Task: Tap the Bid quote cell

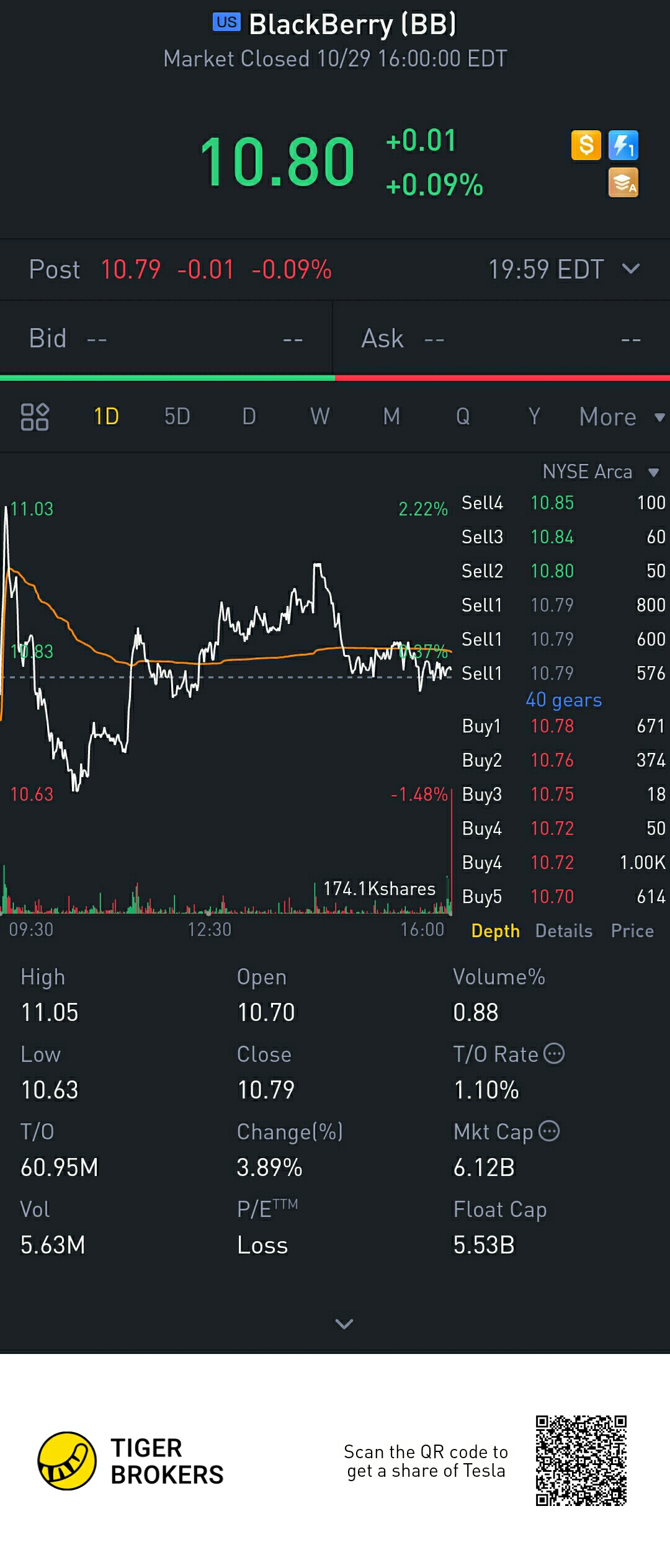Action: tap(166, 339)
